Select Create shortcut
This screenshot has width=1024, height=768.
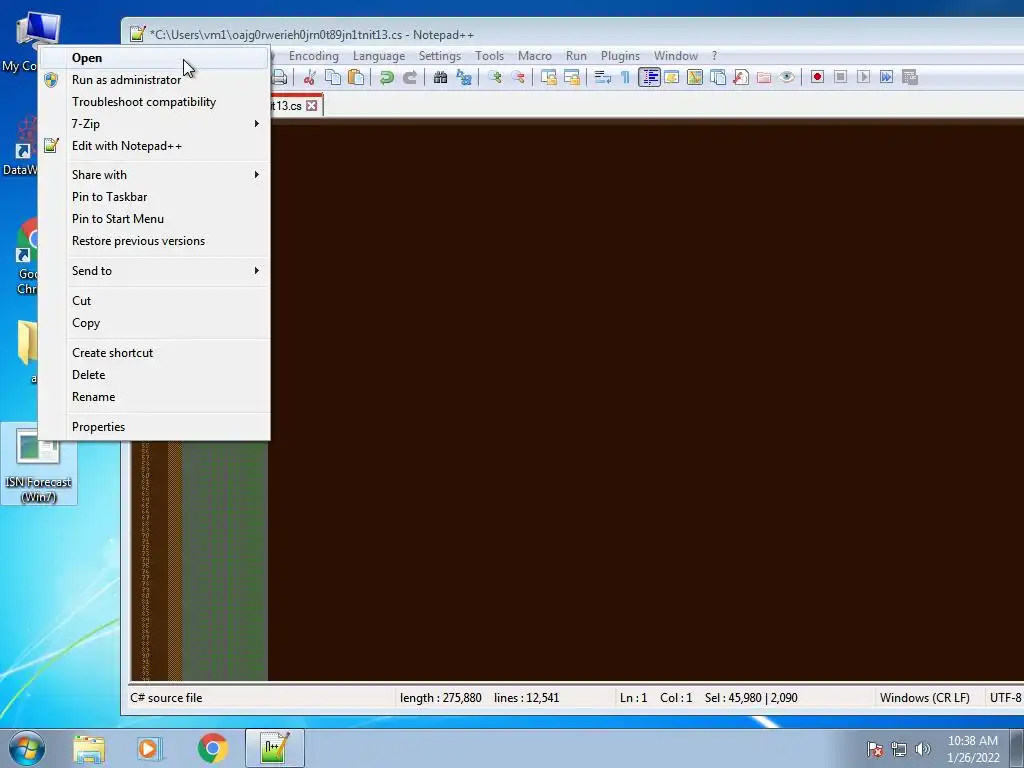click(154, 353)
